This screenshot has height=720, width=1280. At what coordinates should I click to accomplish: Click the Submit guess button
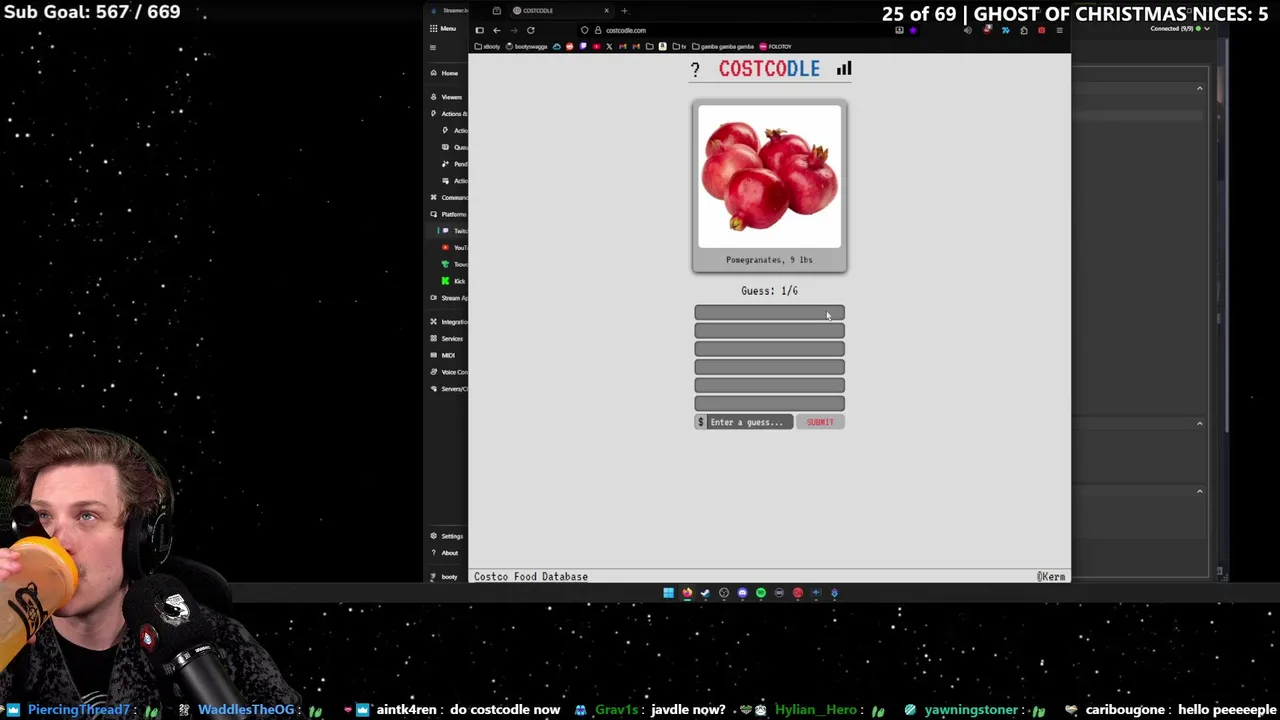click(820, 422)
